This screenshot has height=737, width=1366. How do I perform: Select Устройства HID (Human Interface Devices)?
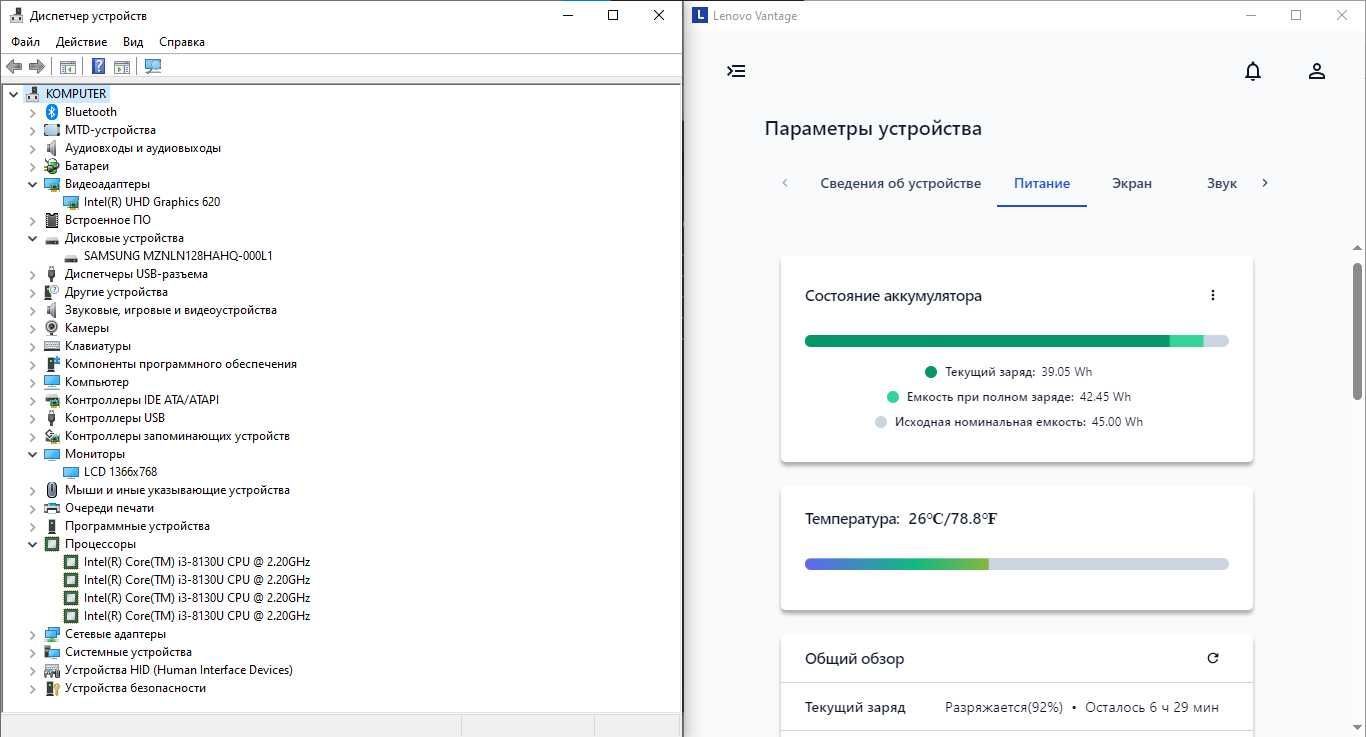coord(178,670)
